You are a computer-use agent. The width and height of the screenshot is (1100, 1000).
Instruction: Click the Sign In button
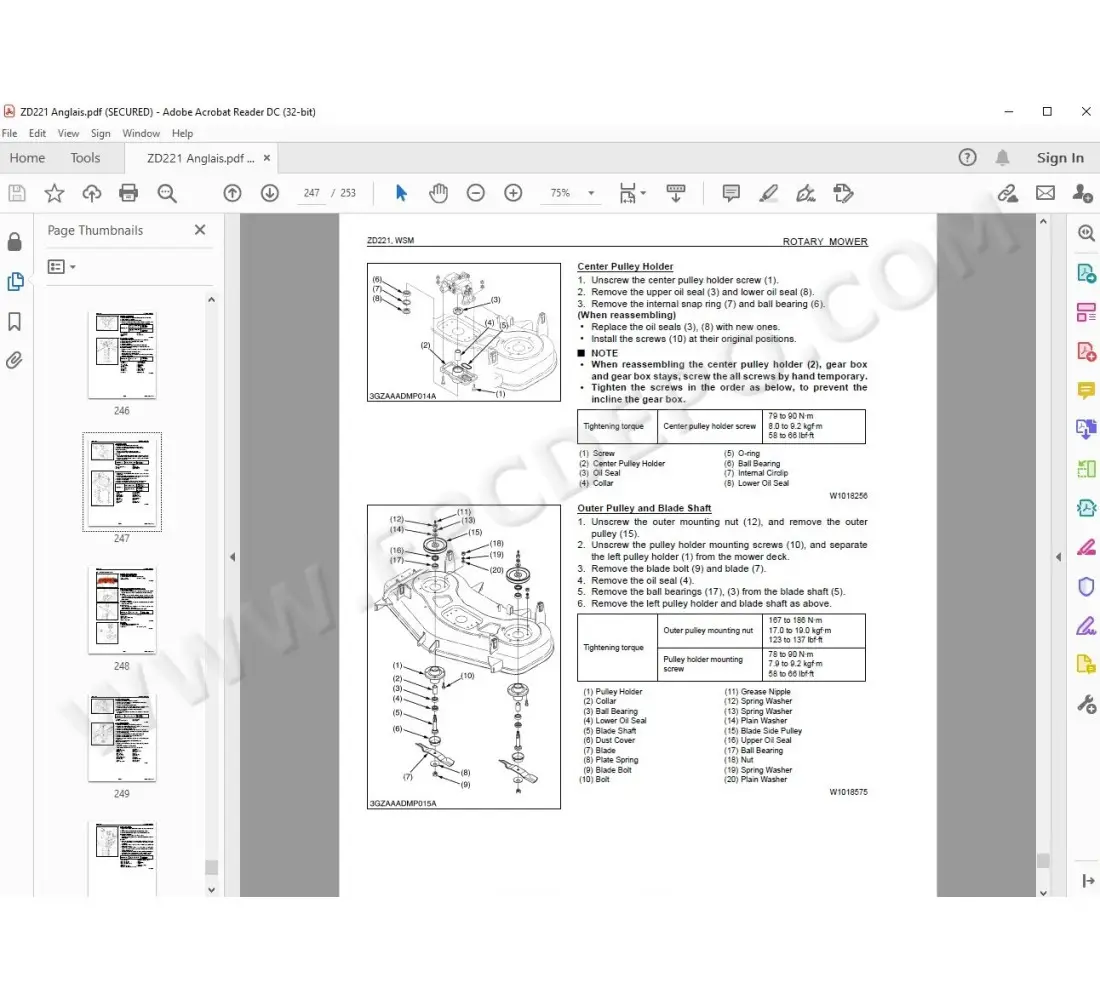click(1060, 158)
